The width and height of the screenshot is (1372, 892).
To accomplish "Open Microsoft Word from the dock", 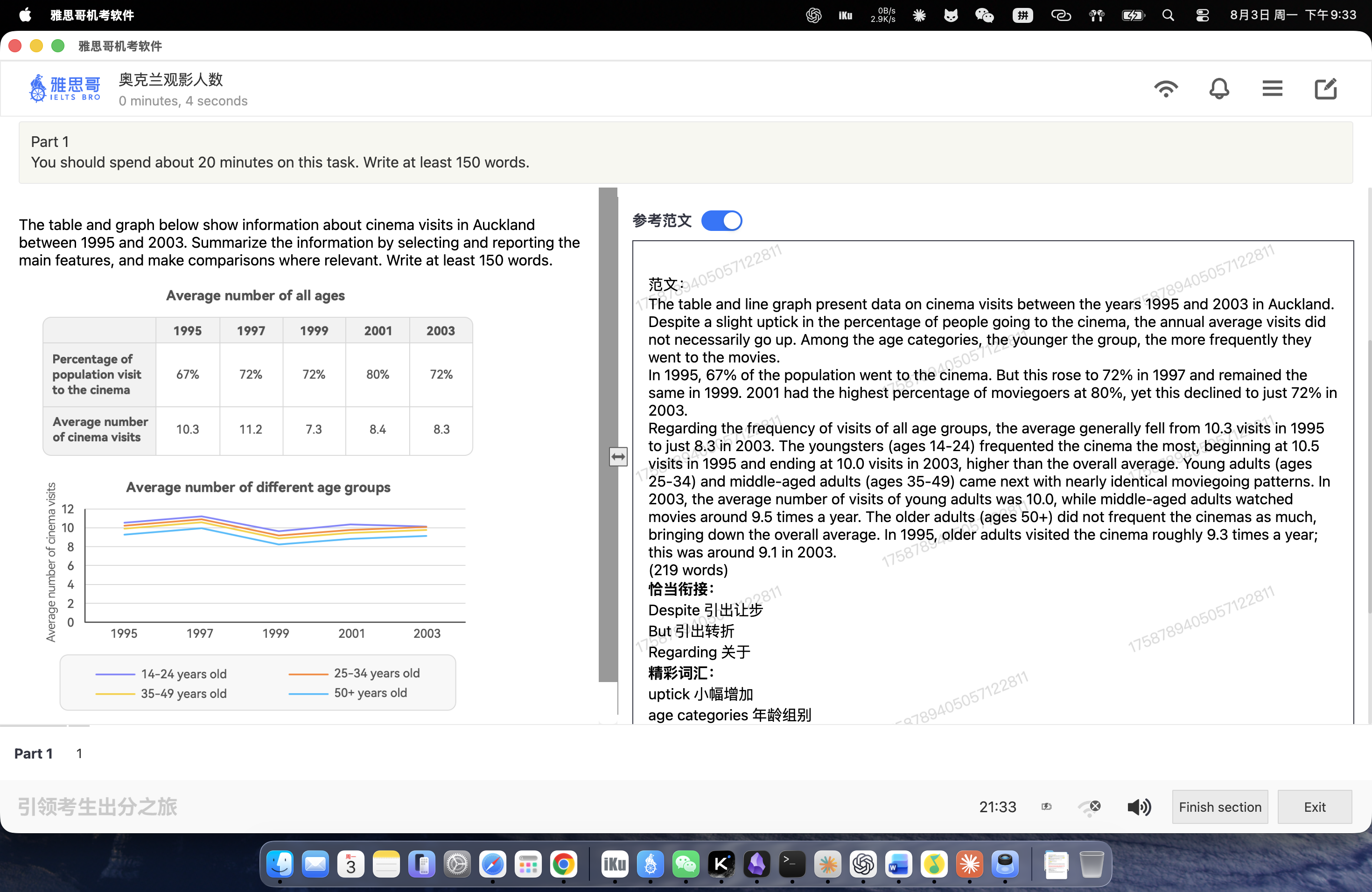I will click(899, 864).
